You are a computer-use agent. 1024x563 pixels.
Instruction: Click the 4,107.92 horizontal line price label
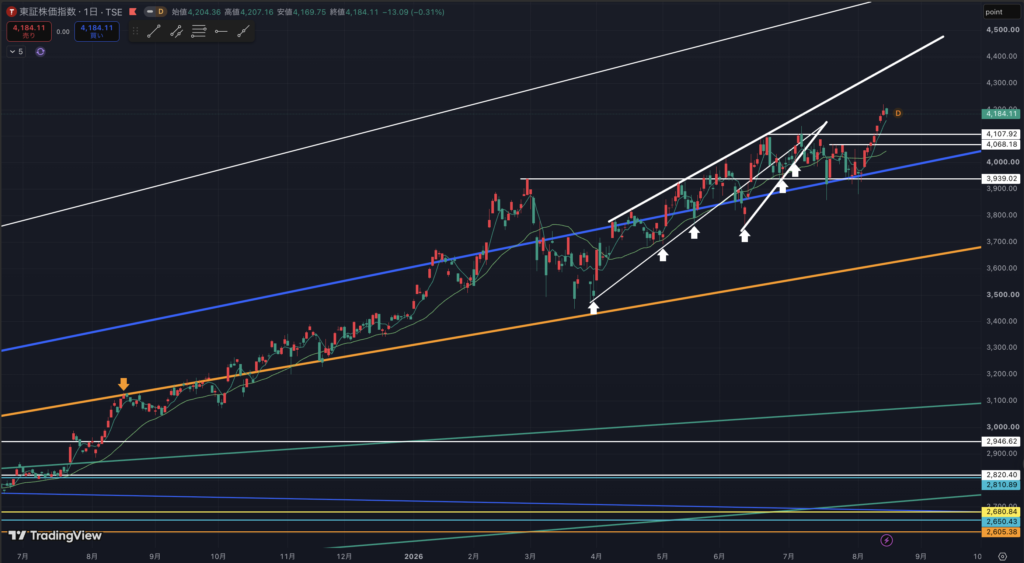(x=1000, y=134)
